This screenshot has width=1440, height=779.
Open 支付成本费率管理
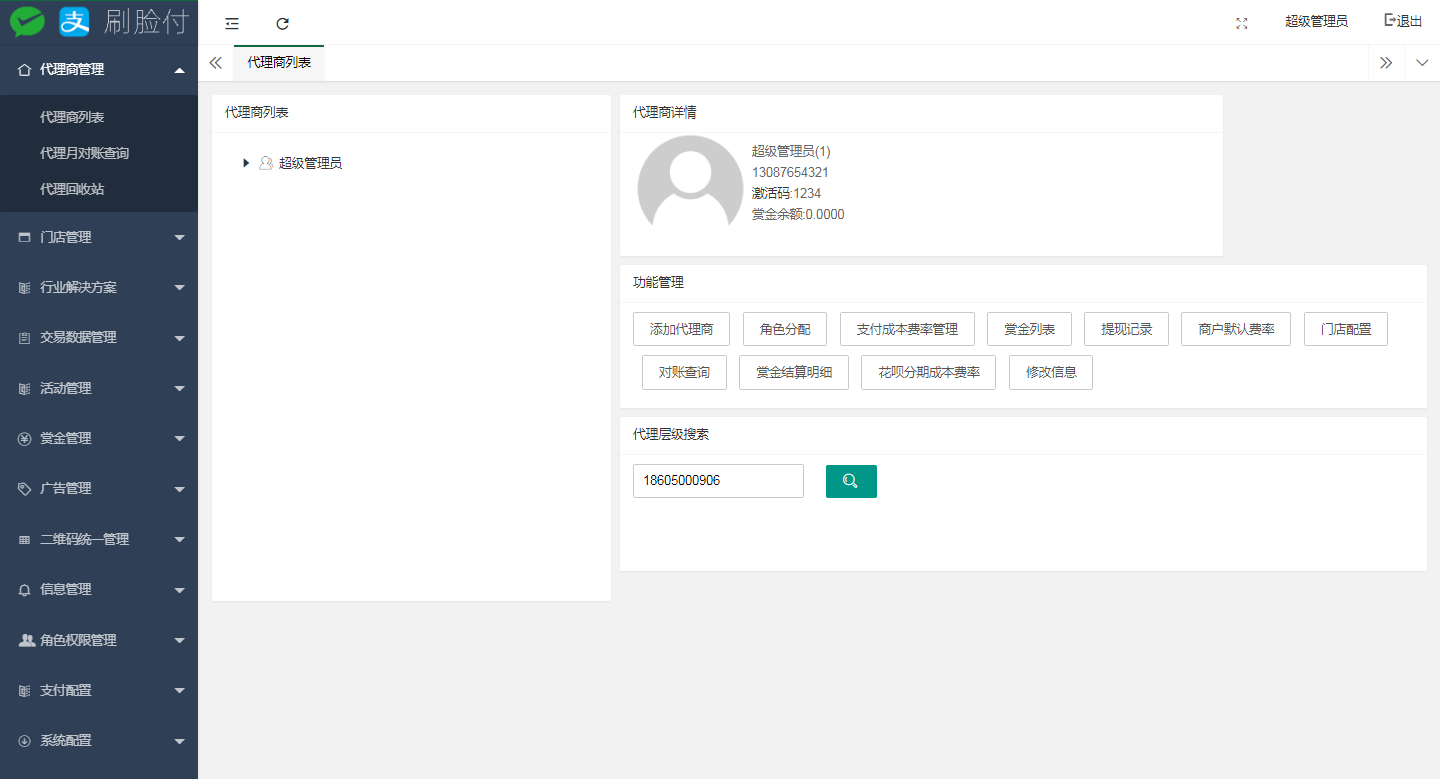(907, 329)
